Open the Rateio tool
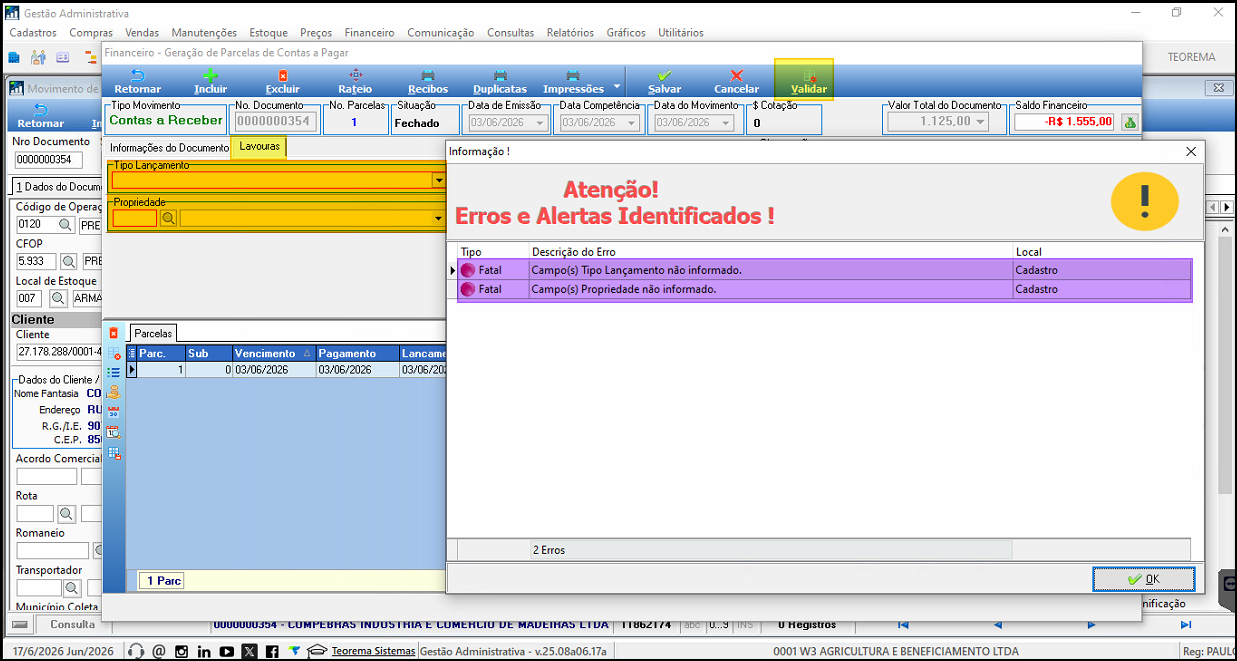This screenshot has height=661, width=1237. (x=355, y=82)
